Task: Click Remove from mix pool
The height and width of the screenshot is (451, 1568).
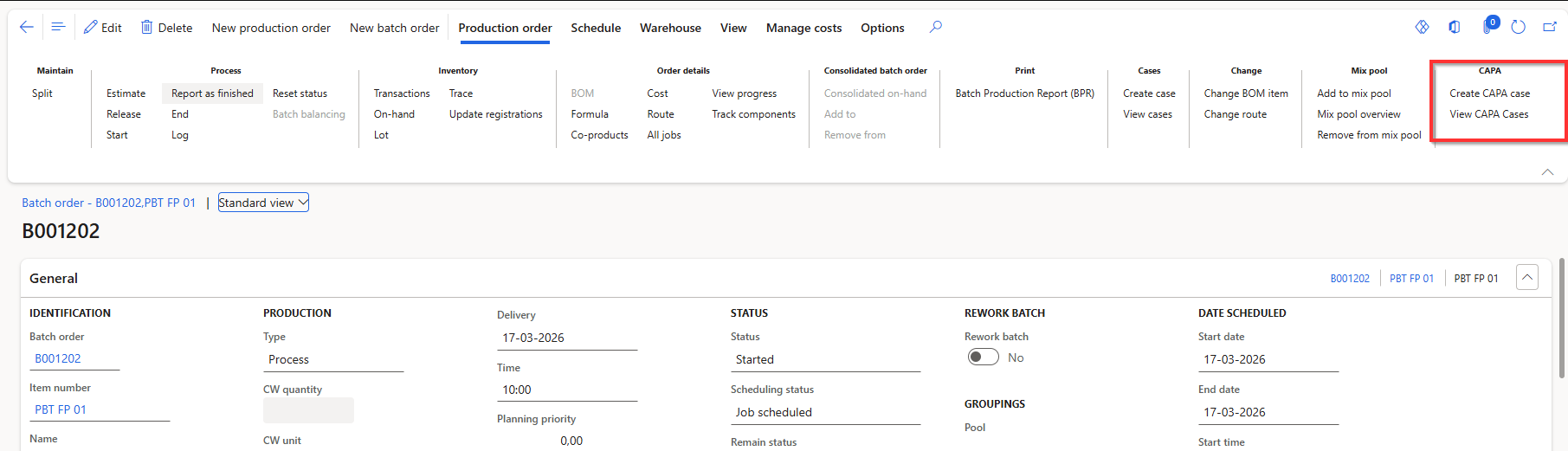Action: click(1369, 135)
